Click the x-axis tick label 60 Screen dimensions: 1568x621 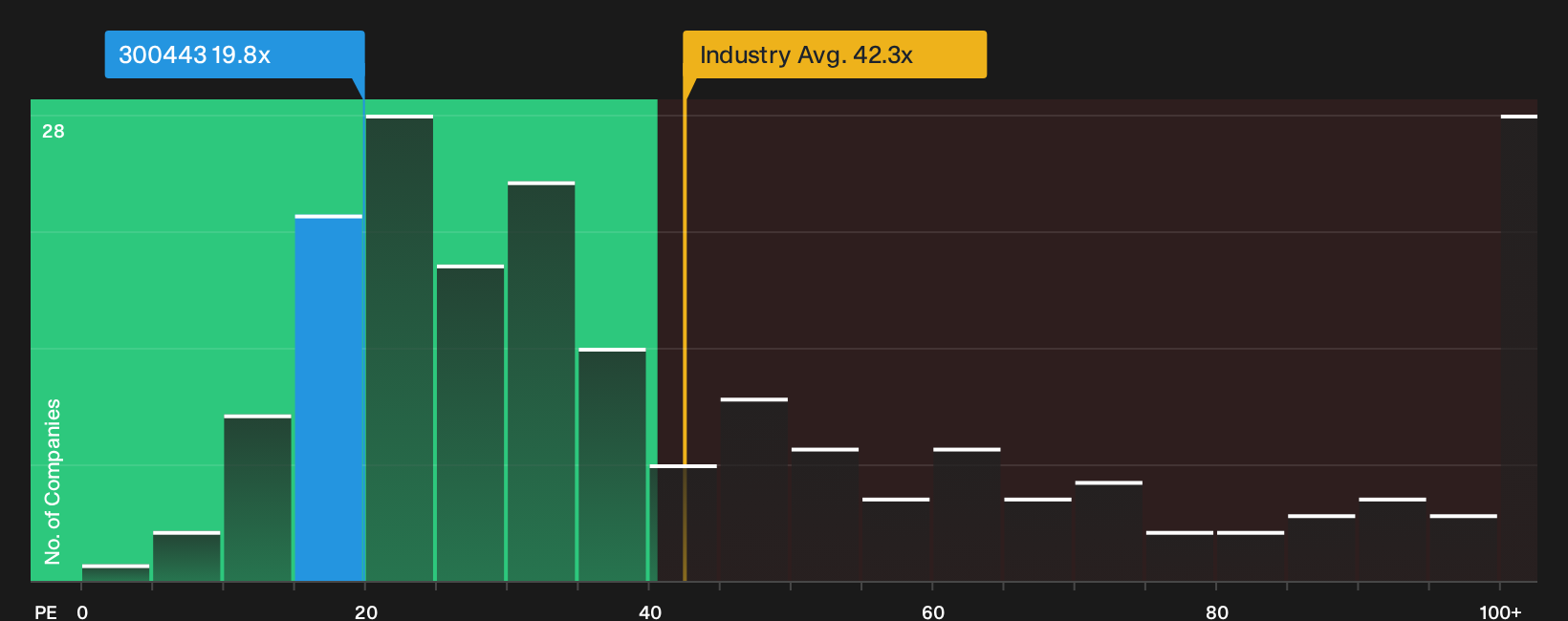(x=933, y=611)
